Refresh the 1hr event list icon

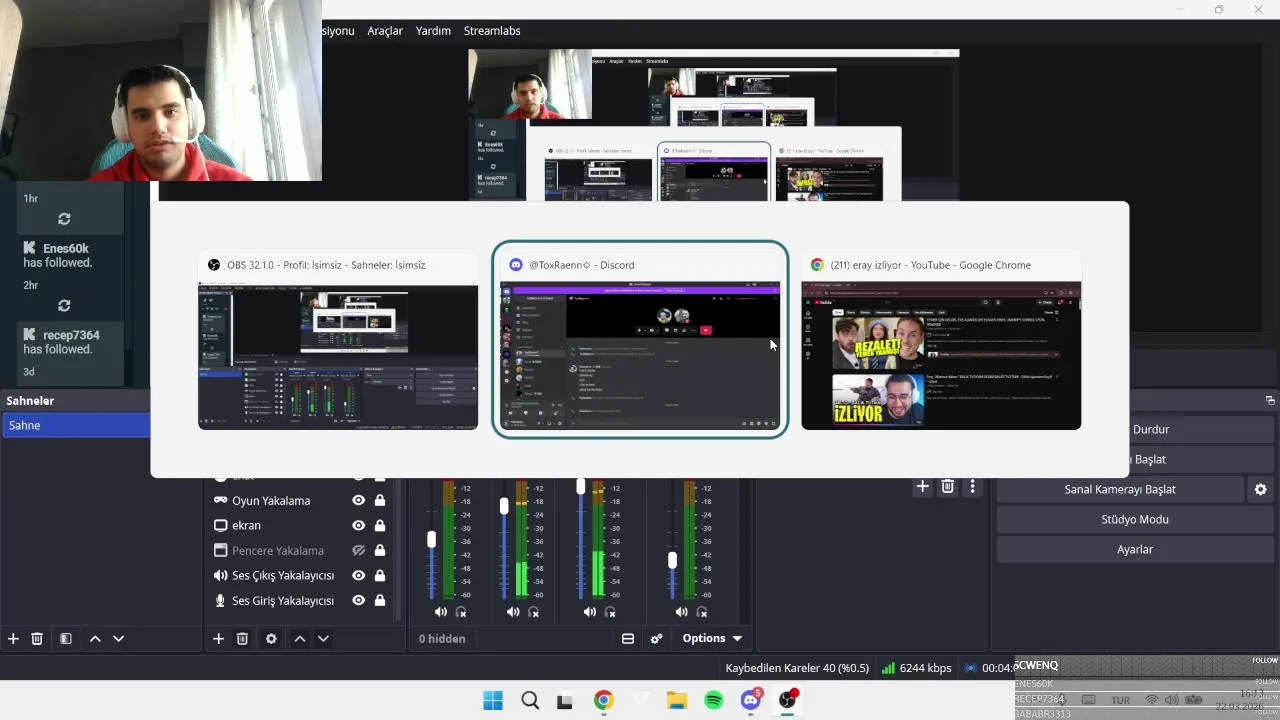(x=64, y=219)
